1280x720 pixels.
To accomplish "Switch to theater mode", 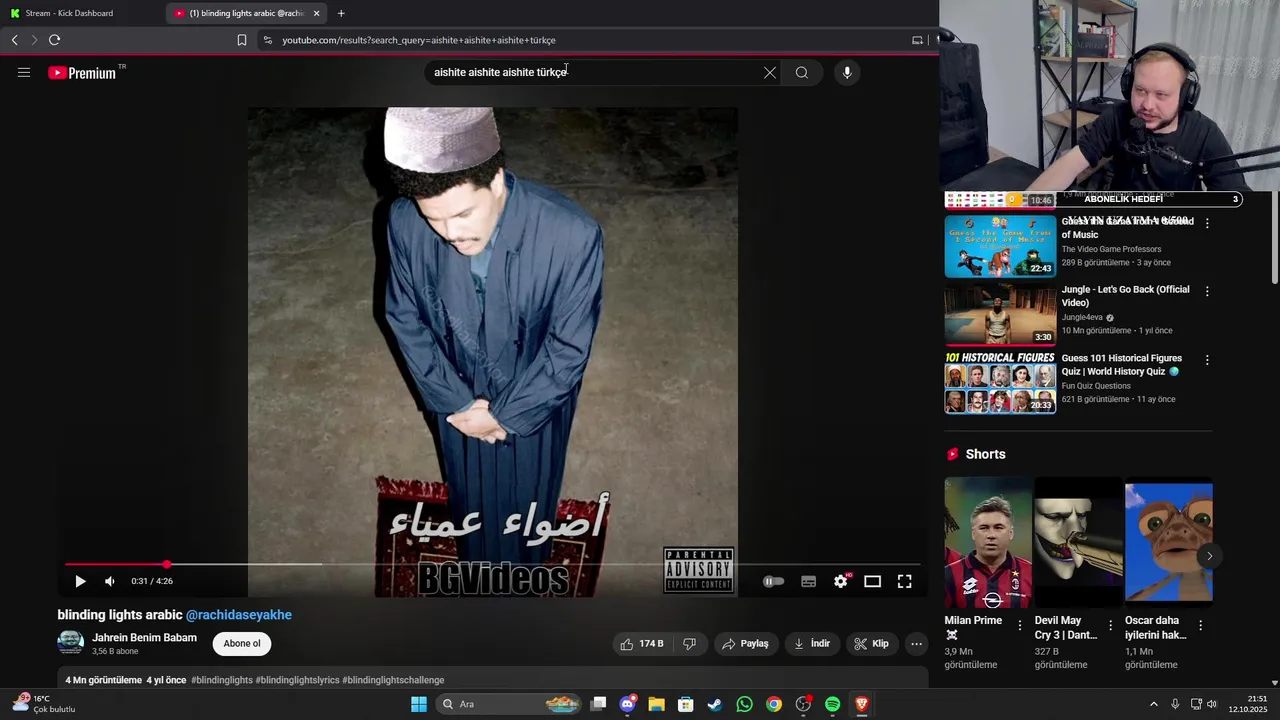I will (x=872, y=581).
